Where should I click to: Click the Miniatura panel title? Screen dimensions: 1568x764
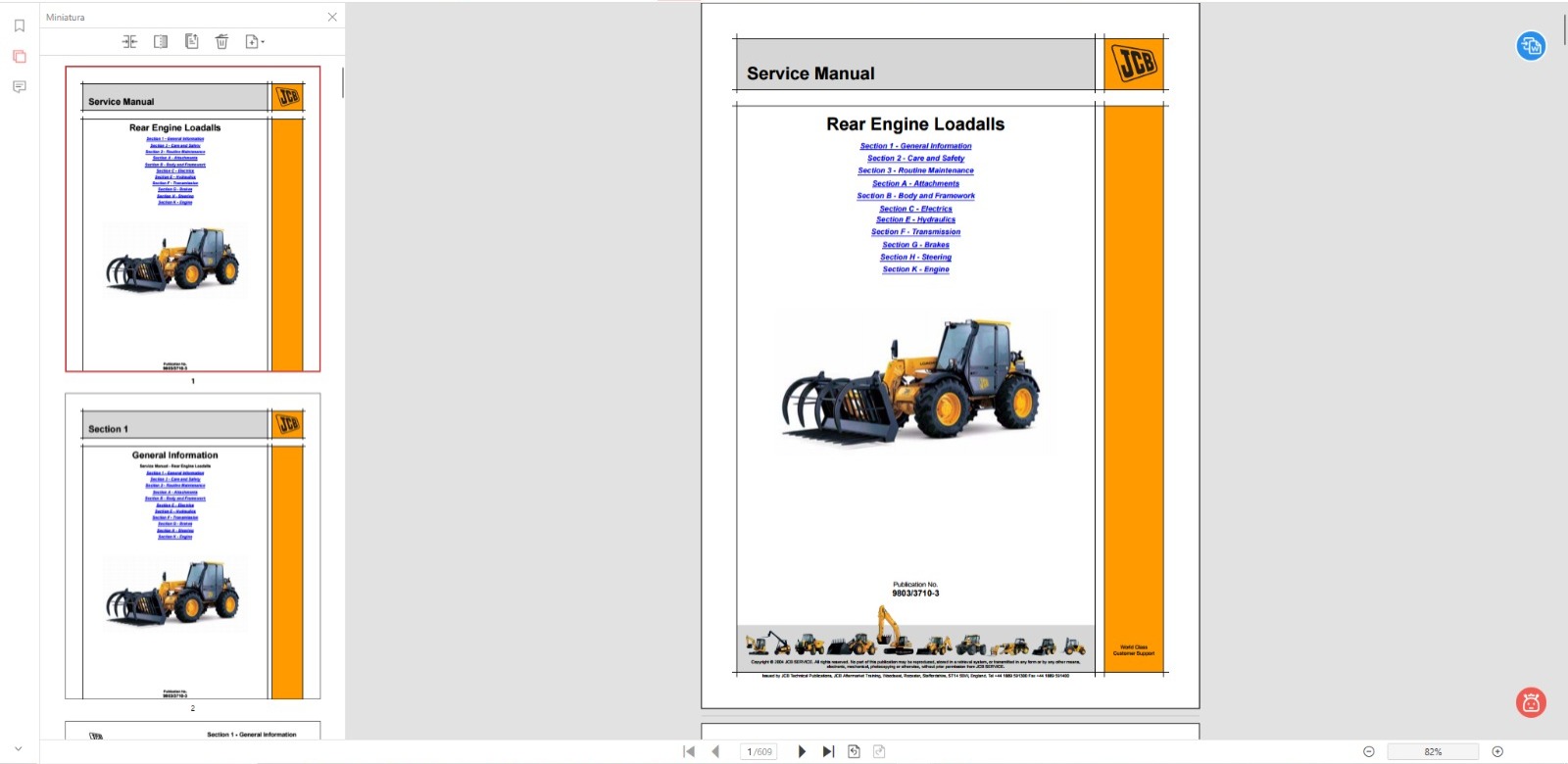pos(66,17)
